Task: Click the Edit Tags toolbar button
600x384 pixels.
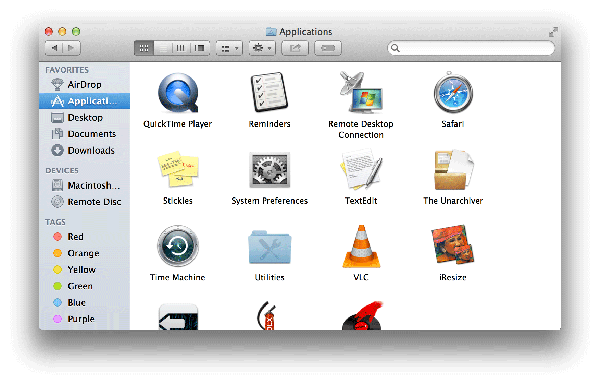Action: 328,48
